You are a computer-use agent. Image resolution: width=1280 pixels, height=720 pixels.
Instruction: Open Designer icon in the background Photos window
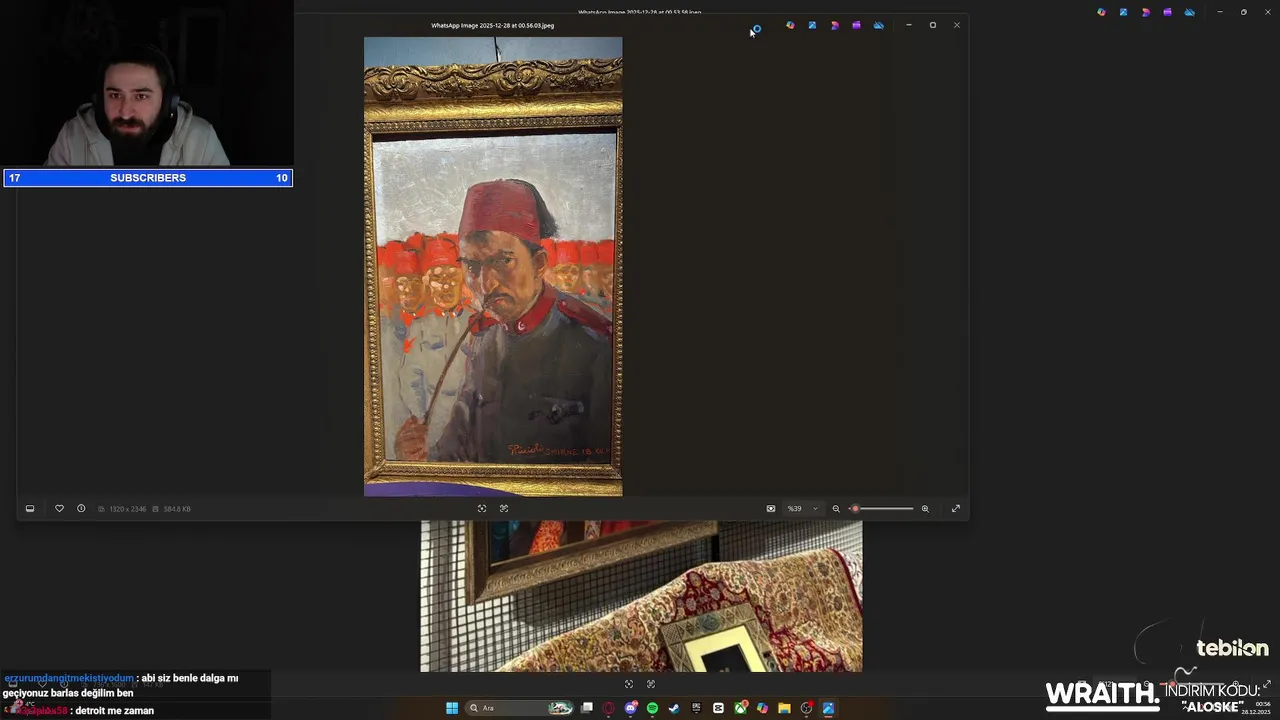pyautogui.click(x=1101, y=12)
